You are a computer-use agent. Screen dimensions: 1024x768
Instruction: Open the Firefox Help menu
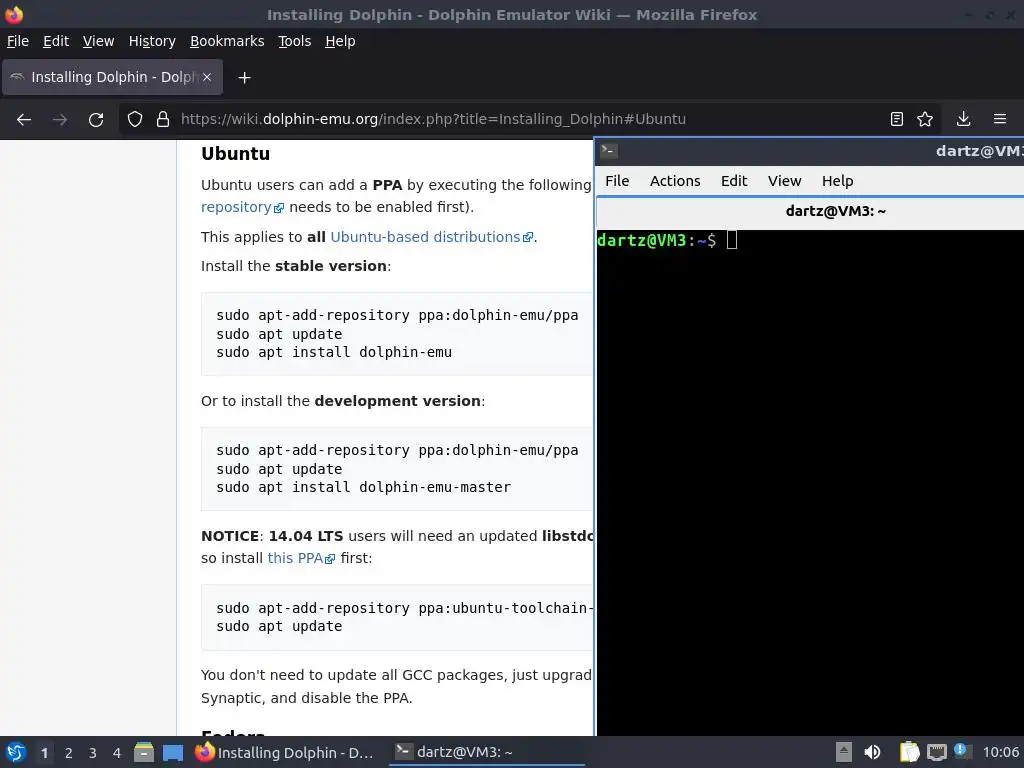[340, 41]
